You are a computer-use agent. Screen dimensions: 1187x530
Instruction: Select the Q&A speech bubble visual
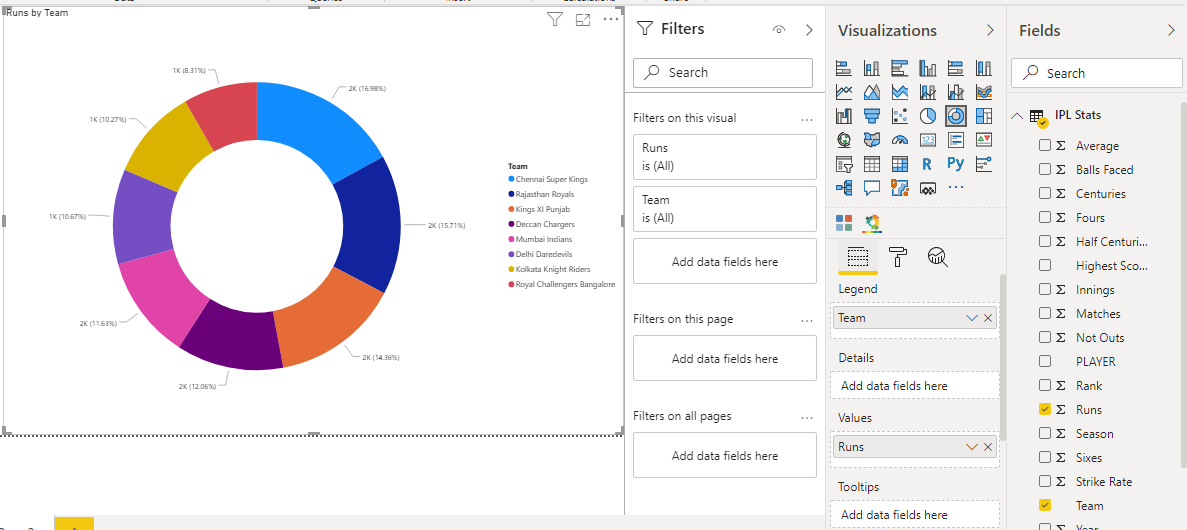coord(872,187)
